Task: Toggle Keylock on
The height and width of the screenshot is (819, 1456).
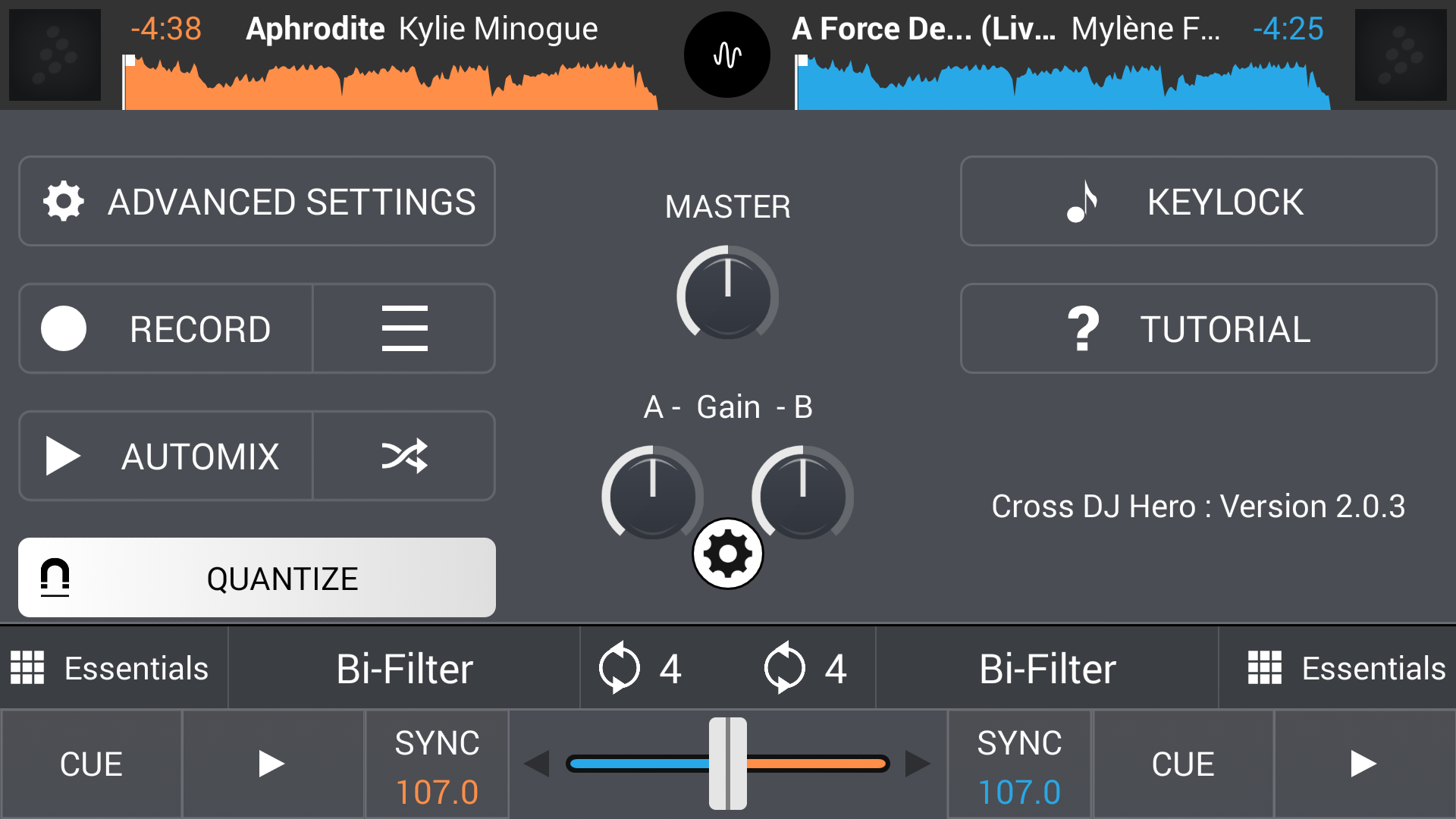Action: click(1198, 202)
